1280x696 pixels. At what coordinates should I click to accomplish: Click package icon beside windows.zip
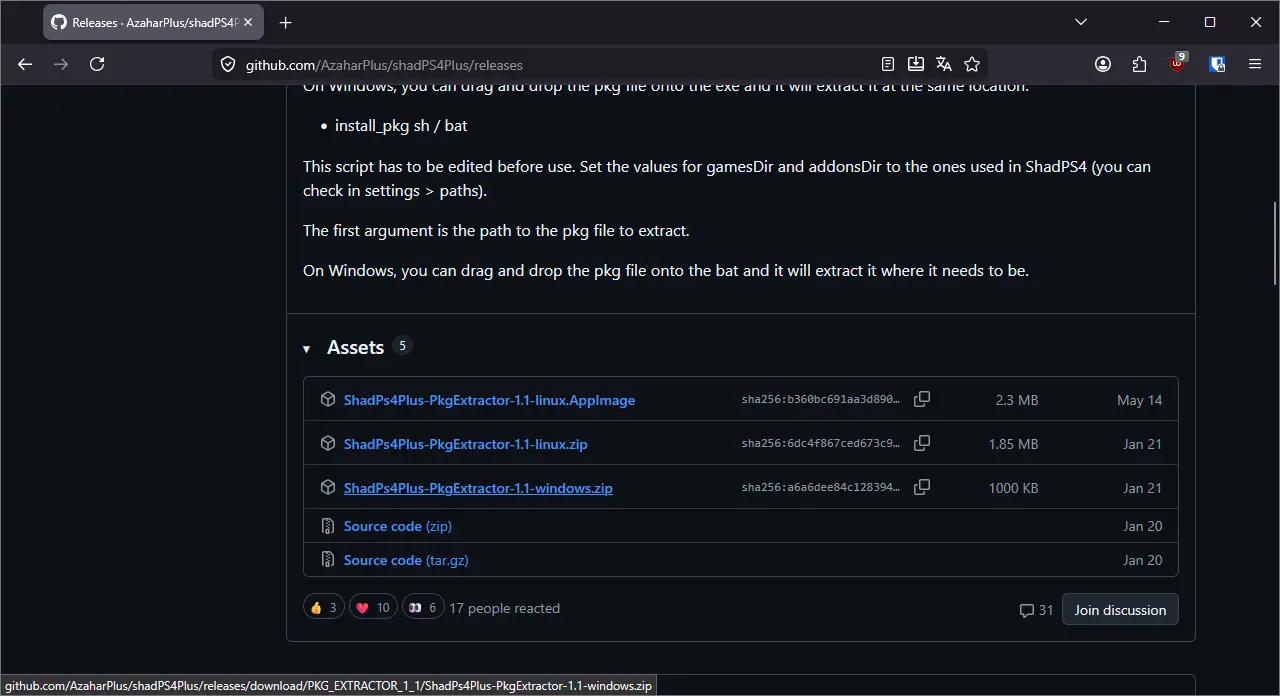pos(328,487)
